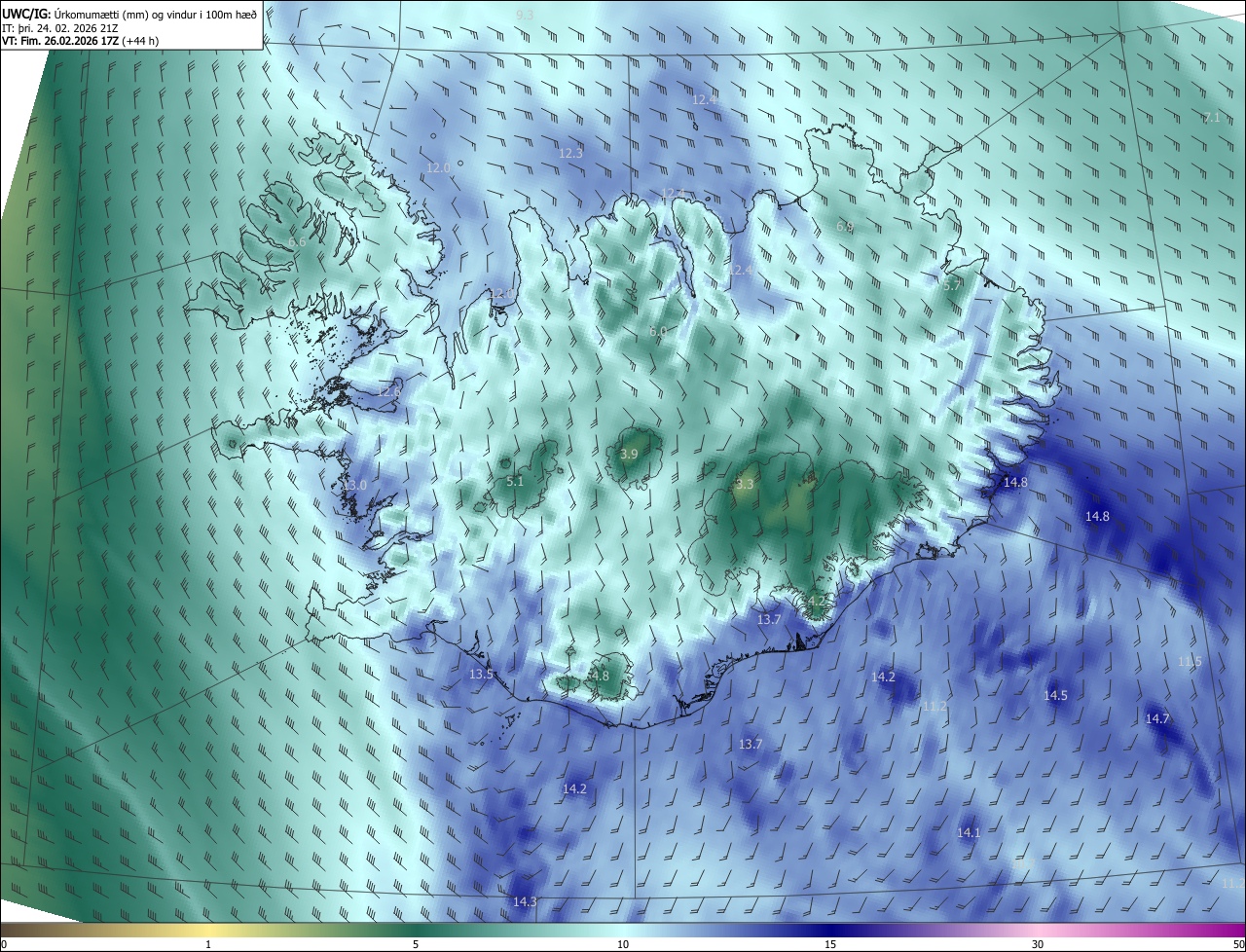This screenshot has height=952, width=1246.
Task: Click the 14.7 value label
Action: tap(1156, 718)
